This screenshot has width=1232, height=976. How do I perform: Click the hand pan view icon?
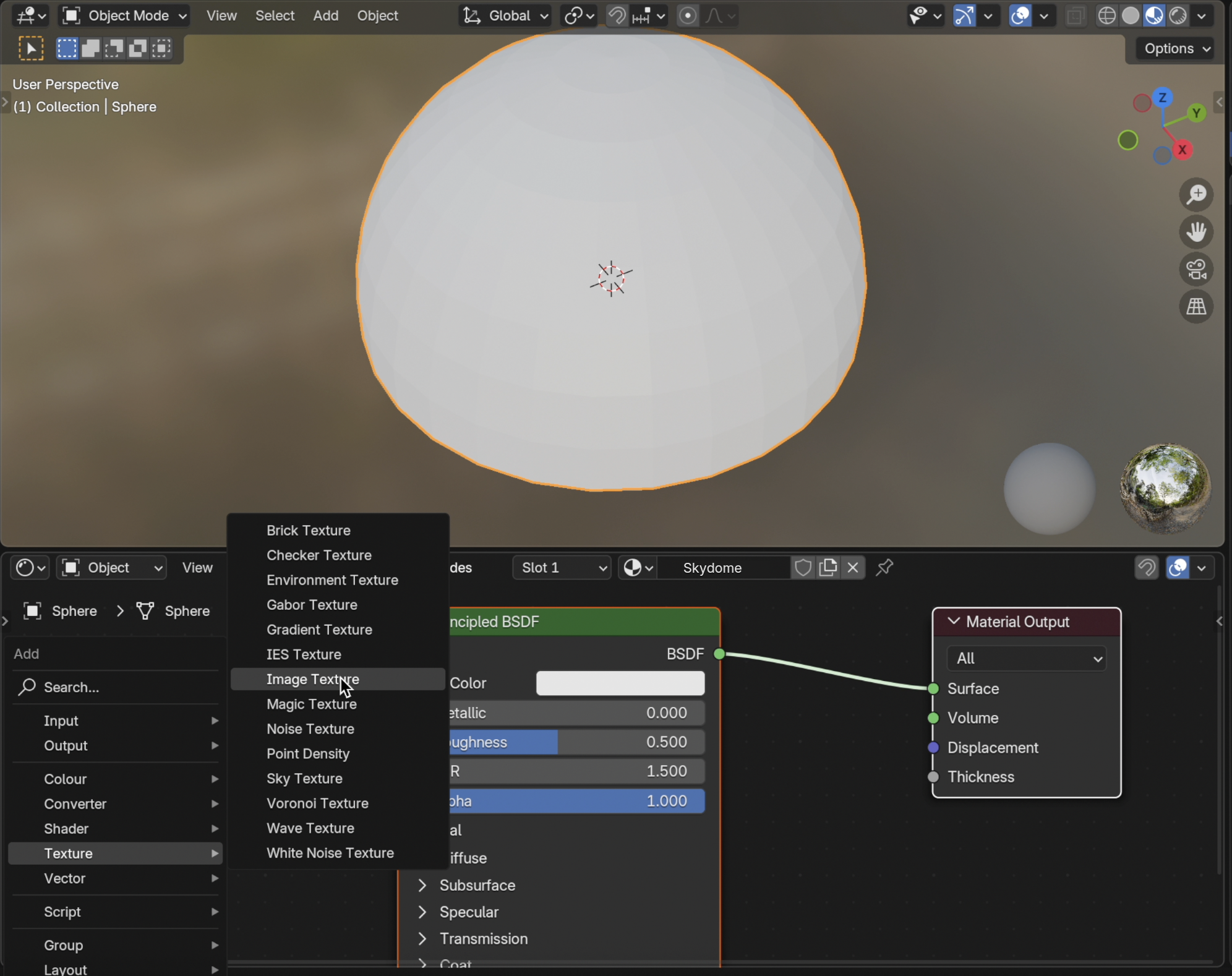coord(1196,232)
